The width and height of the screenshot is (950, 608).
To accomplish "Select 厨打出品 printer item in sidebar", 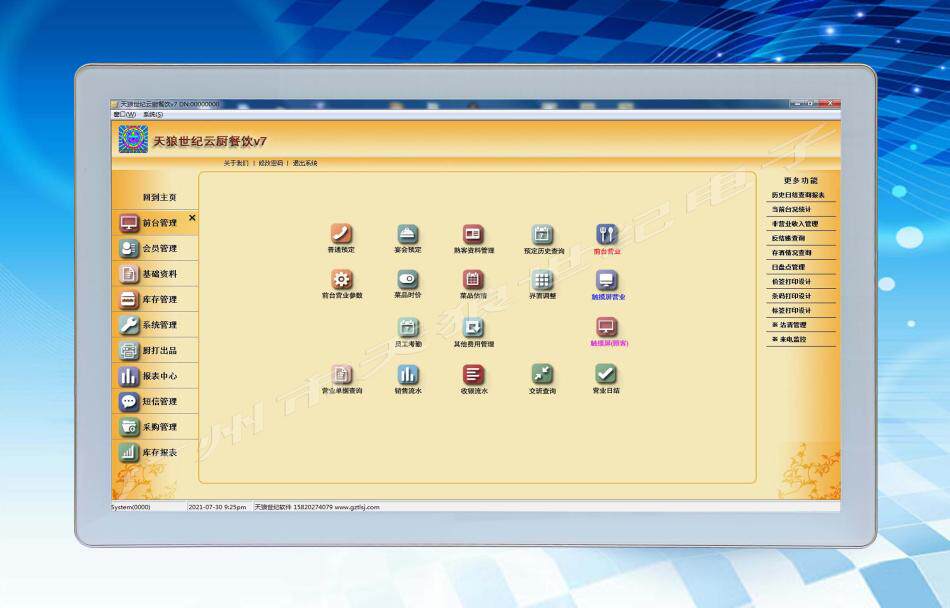I will 155,350.
